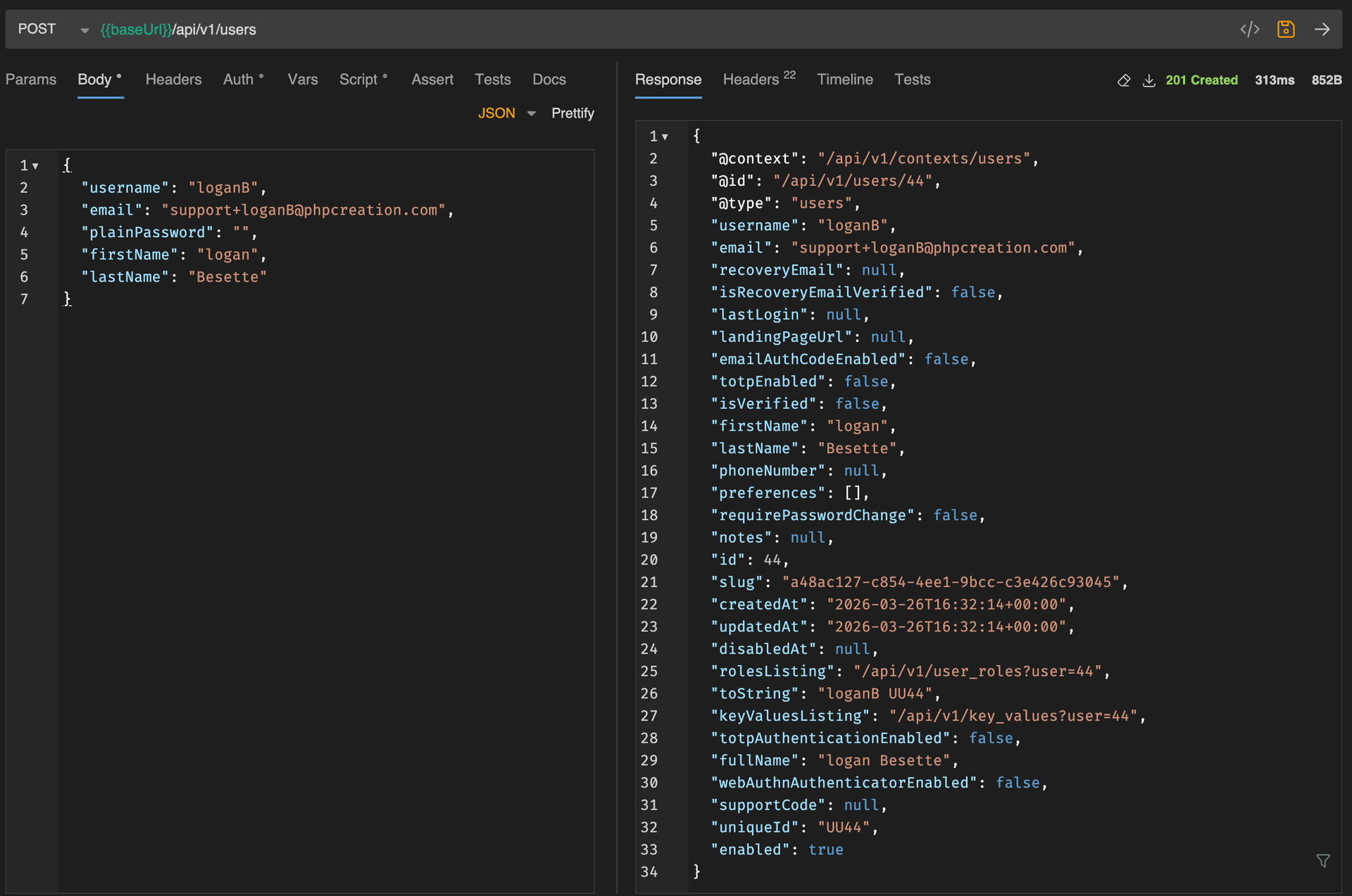Download the response with the download icon
Screen dimensions: 1352x896
[x=1148, y=80]
